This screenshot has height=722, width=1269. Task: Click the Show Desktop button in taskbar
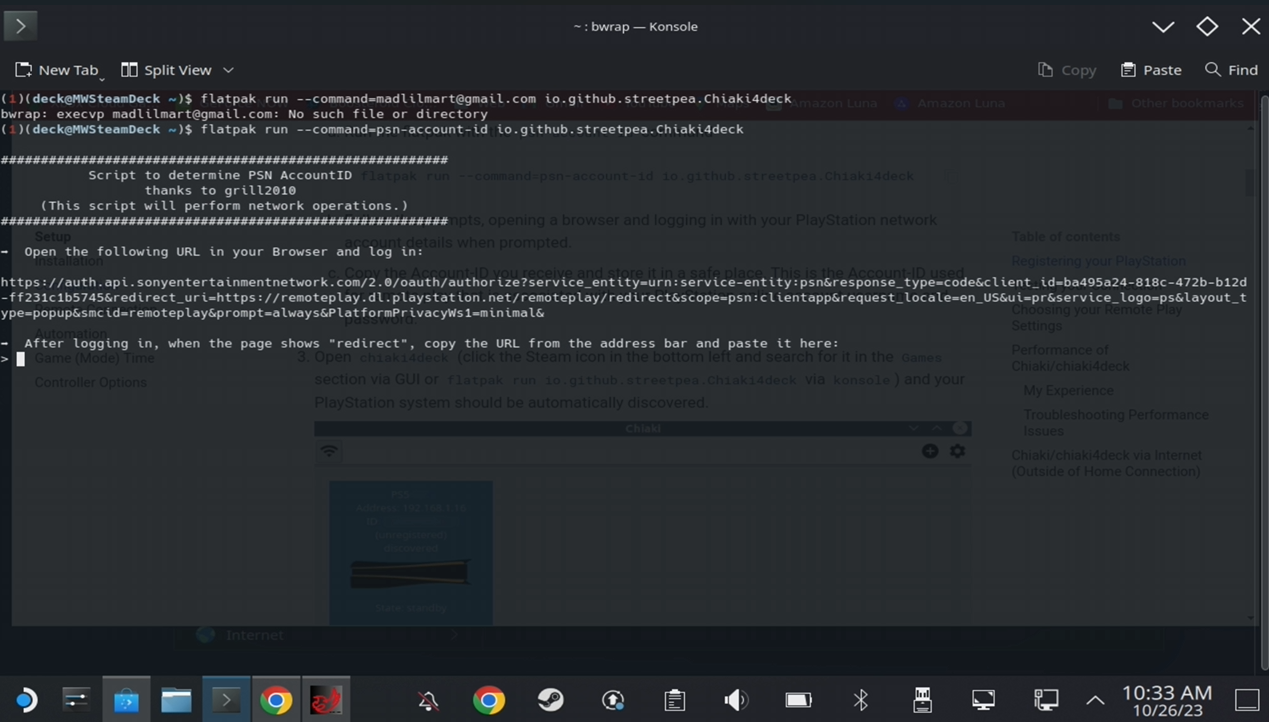click(x=1247, y=700)
